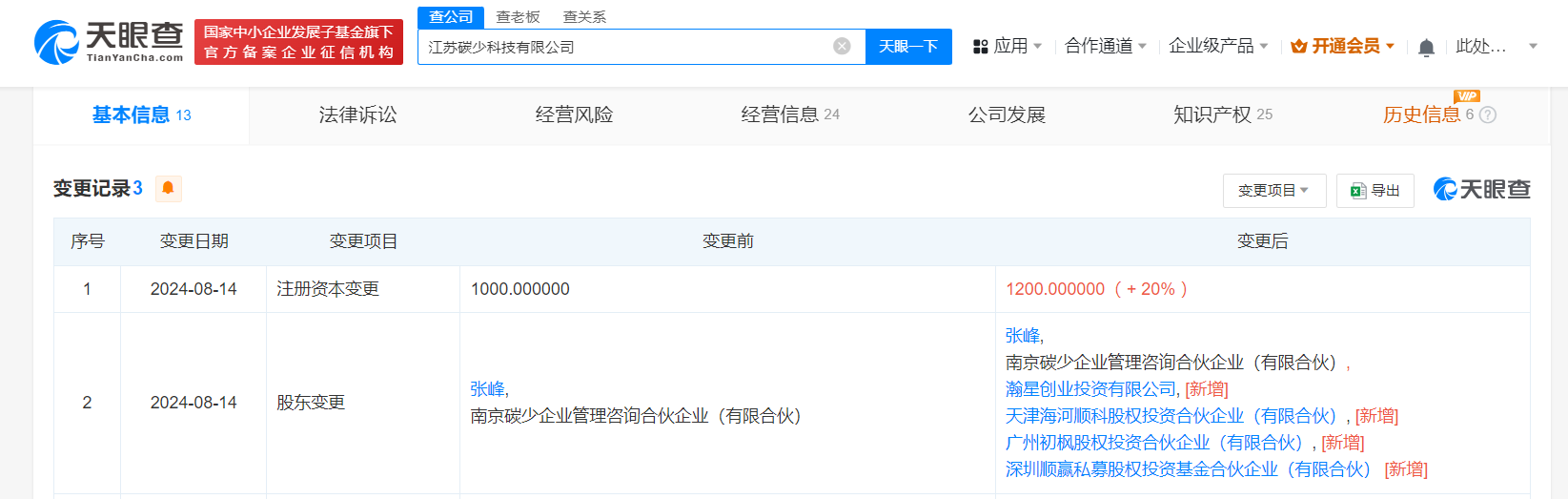Switch to the 法律诉讼 tab
The width and height of the screenshot is (1568, 499).
[x=357, y=115]
